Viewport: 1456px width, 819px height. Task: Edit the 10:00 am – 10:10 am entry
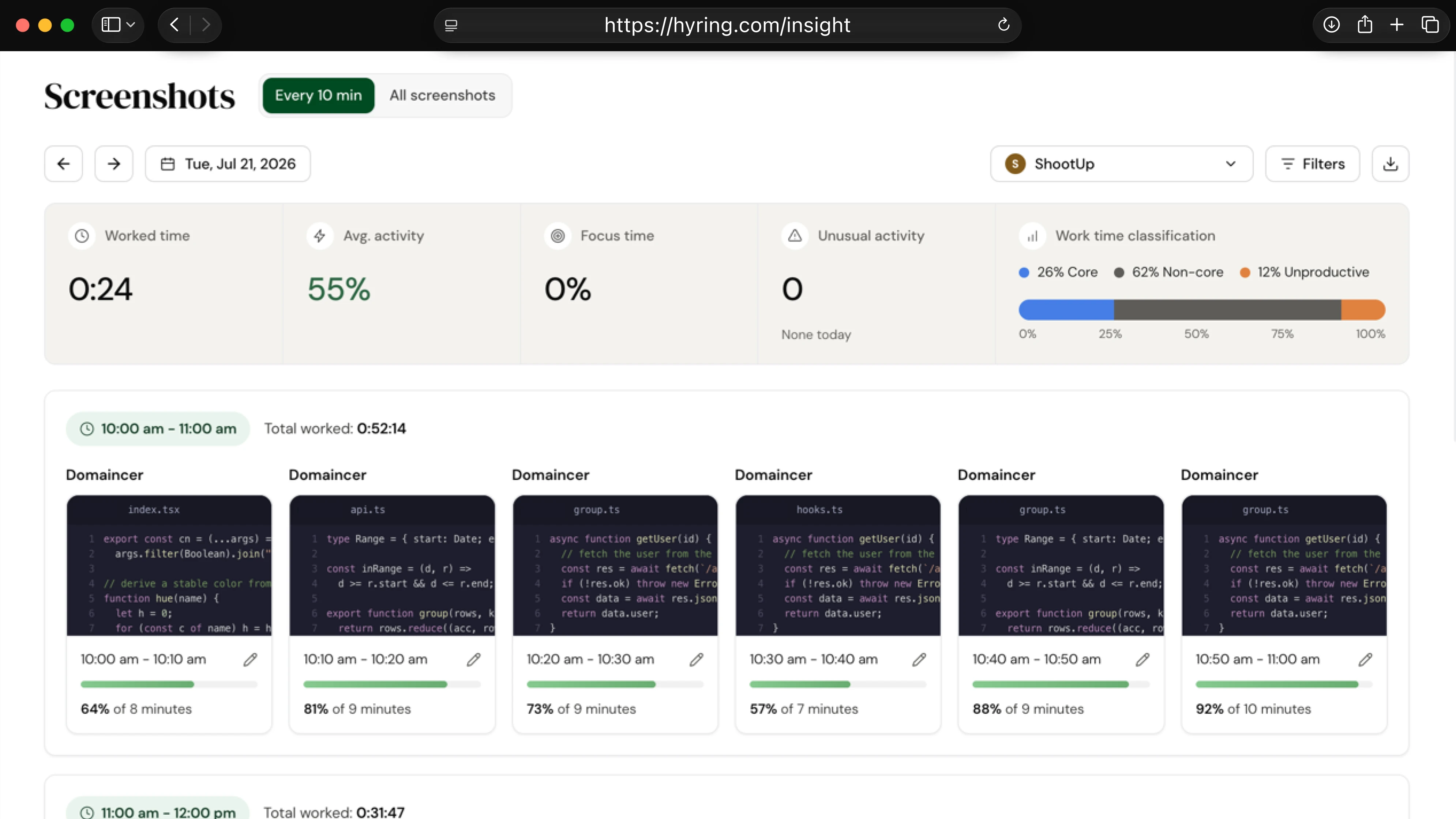250,659
